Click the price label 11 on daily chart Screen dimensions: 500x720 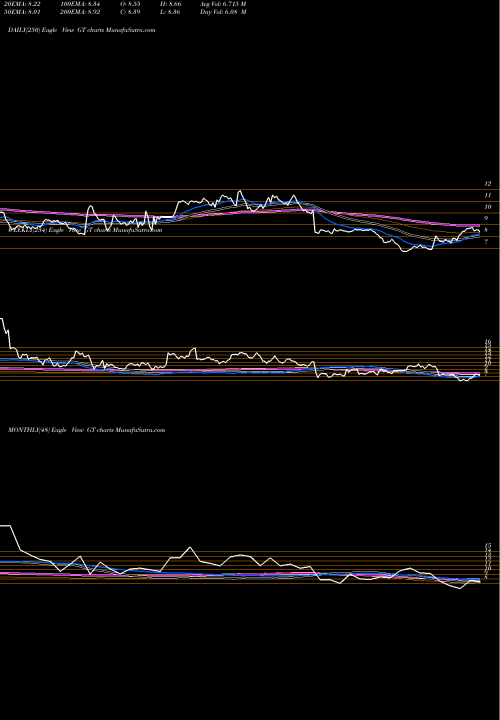[x=488, y=195]
